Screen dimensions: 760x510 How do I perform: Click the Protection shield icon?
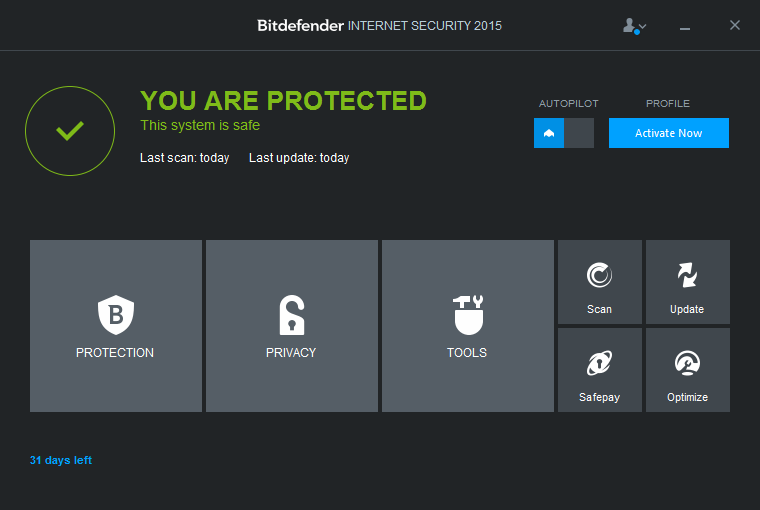[115, 315]
